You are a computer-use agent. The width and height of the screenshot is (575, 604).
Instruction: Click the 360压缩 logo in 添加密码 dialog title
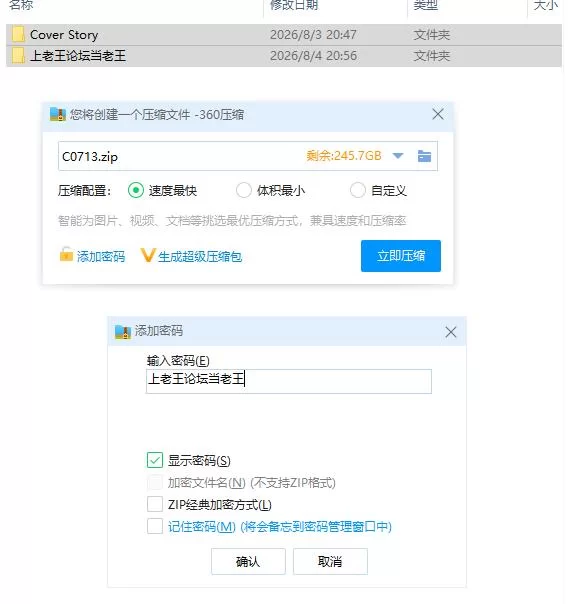[x=123, y=331]
